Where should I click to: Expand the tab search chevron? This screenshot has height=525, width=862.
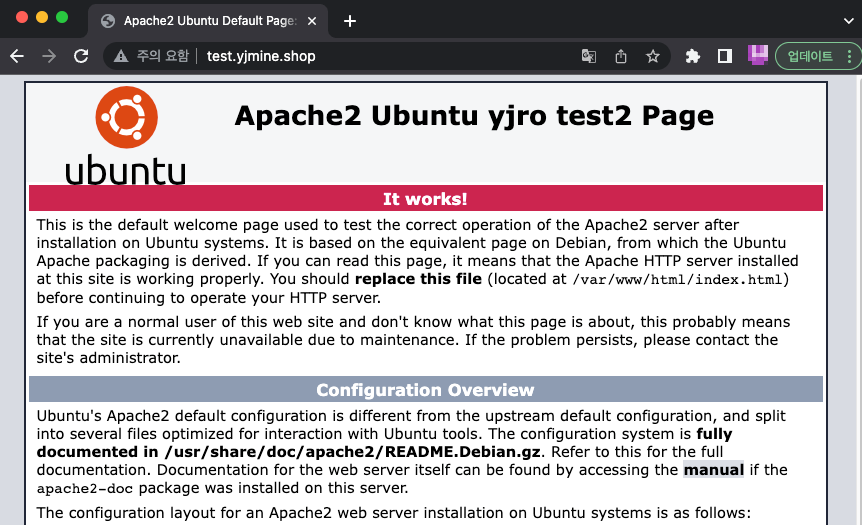(x=848, y=21)
